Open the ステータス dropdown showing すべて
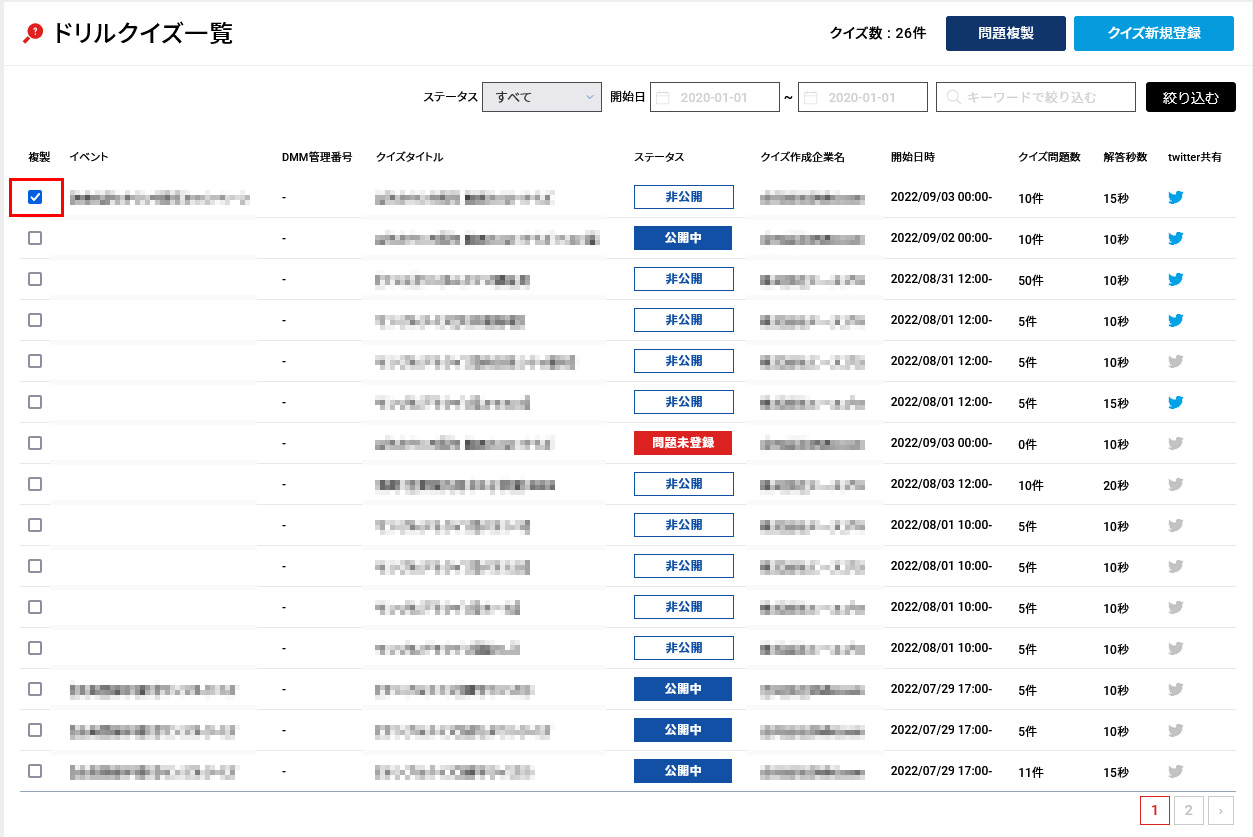This screenshot has width=1253, height=837. 541,97
